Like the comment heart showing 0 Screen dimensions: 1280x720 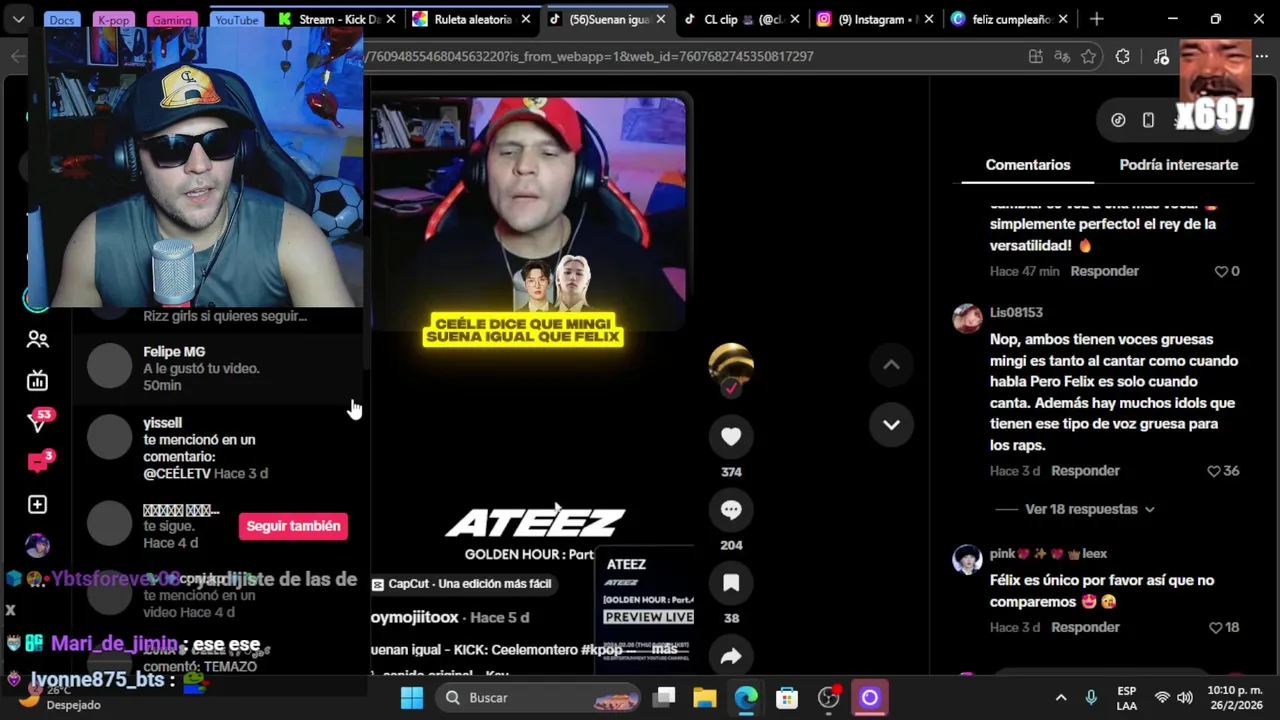[1220, 271]
